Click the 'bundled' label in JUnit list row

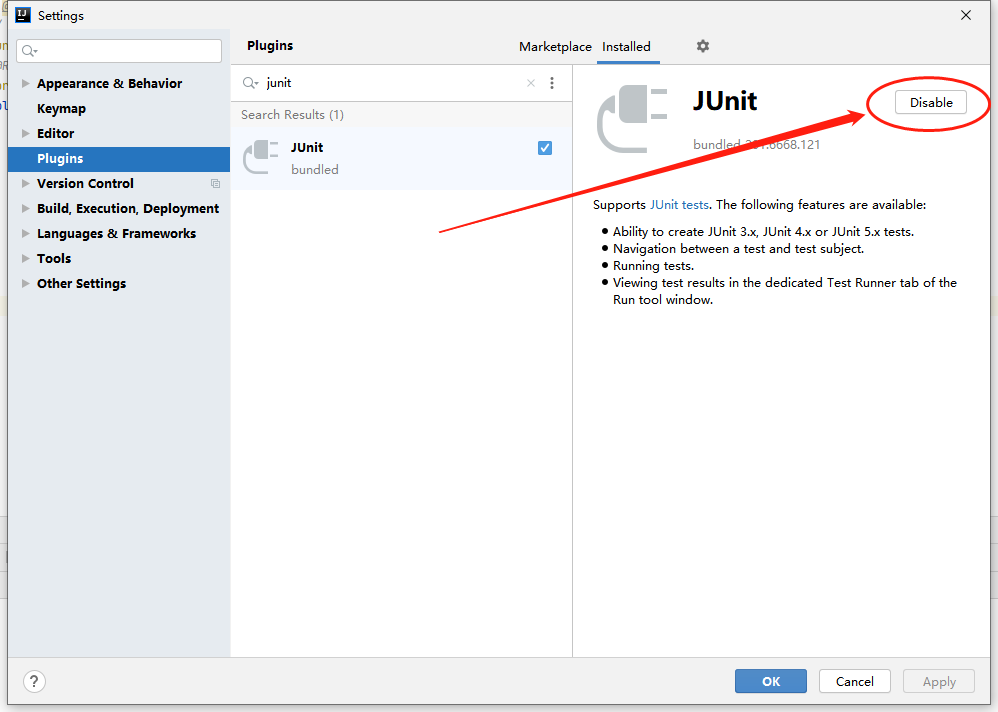click(314, 169)
